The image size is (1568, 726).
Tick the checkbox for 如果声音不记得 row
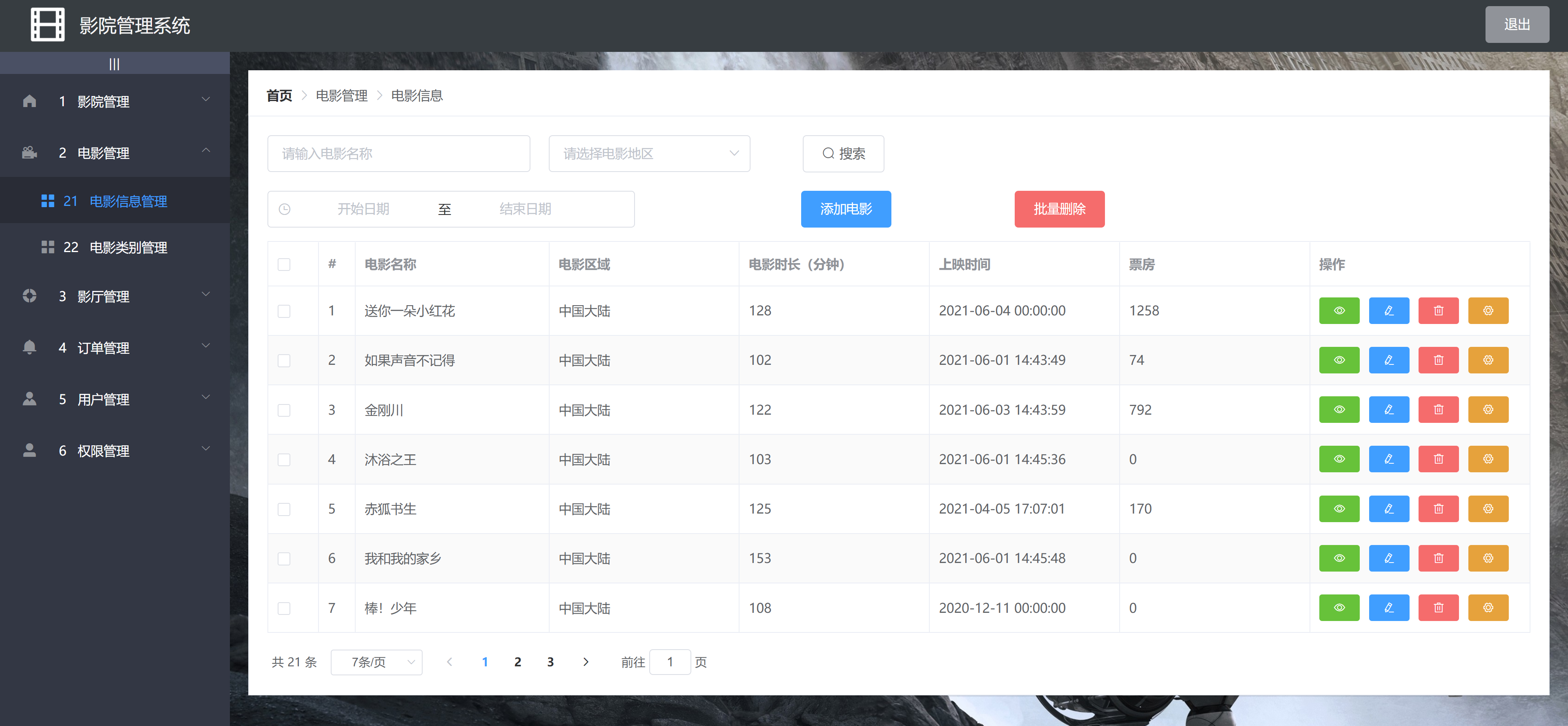pos(284,361)
